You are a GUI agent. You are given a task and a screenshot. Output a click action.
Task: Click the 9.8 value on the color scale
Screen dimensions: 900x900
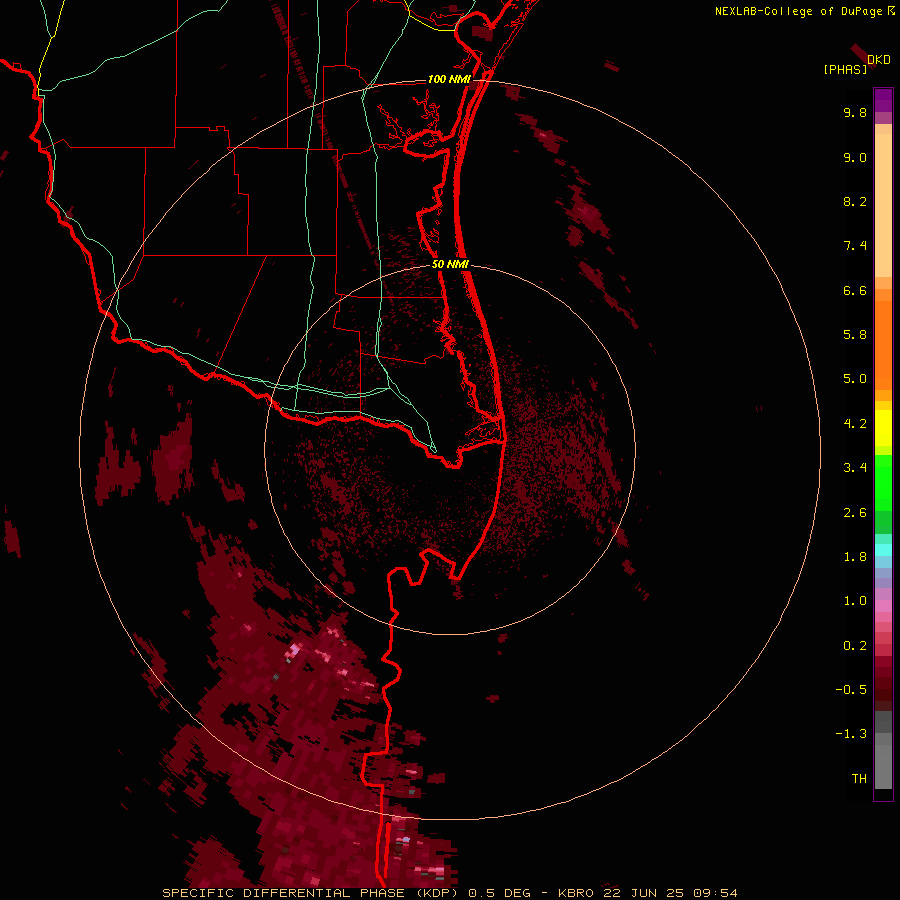pyautogui.click(x=855, y=112)
